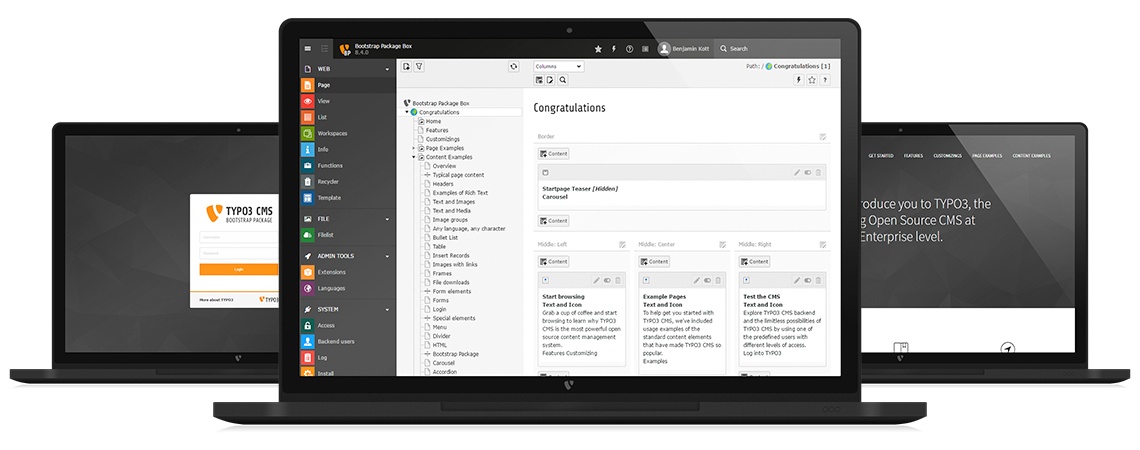The width and height of the screenshot is (1140, 450).
Task: Toggle visibility of Example Pages element
Action: [707, 280]
